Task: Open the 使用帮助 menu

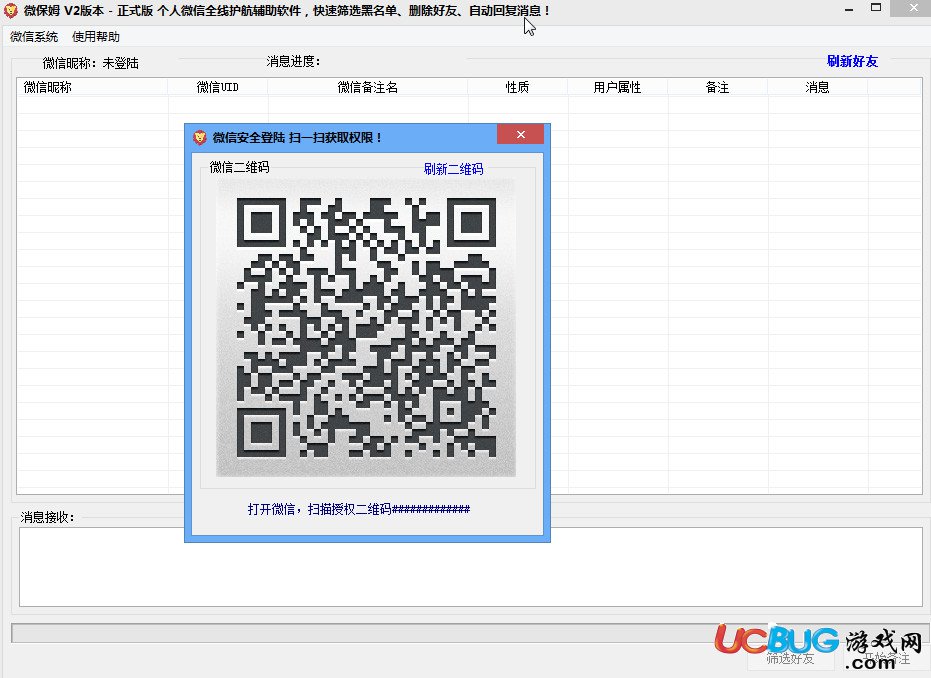Action: tap(96, 37)
